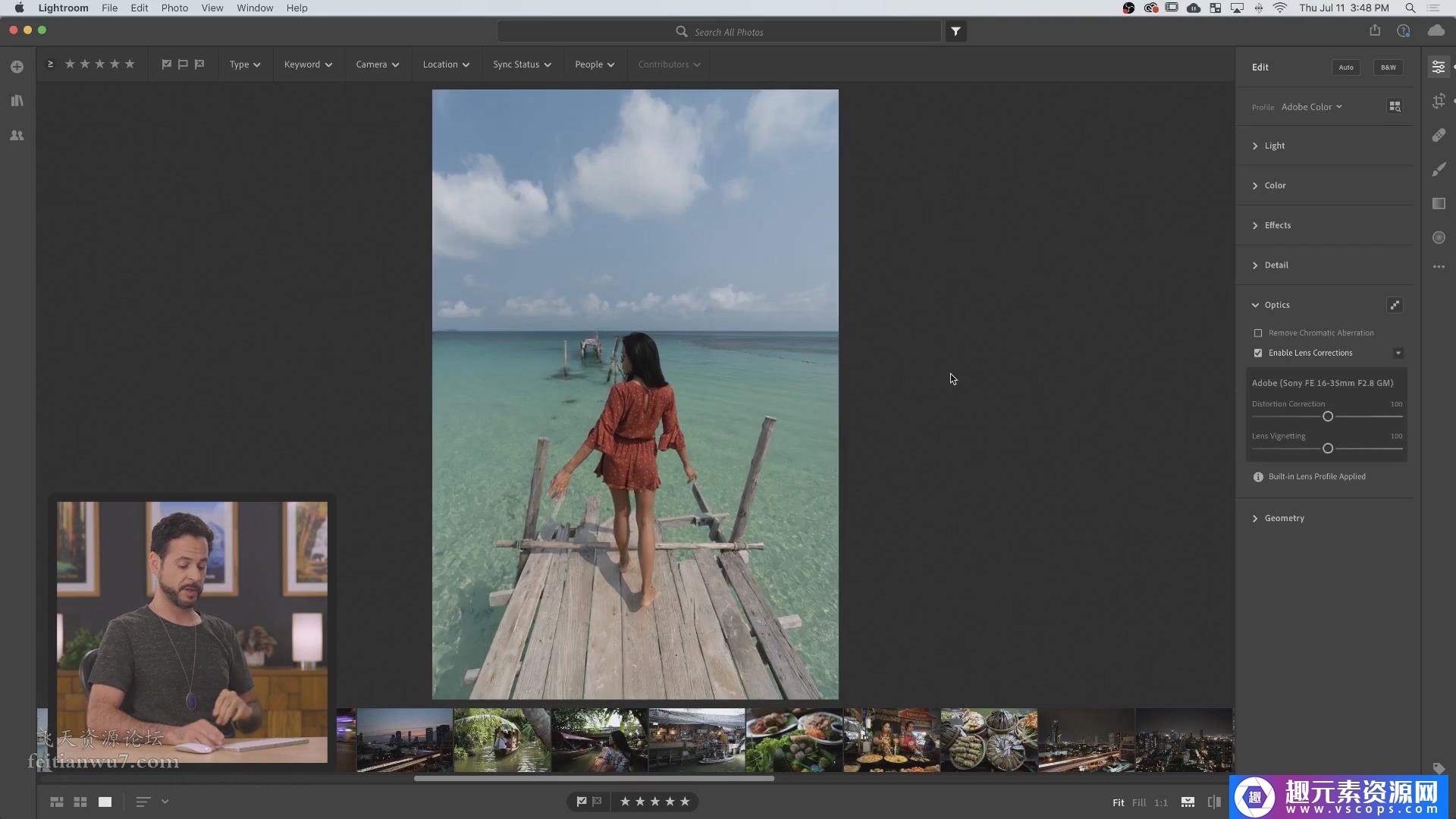Click the Auto edit button

click(1345, 67)
